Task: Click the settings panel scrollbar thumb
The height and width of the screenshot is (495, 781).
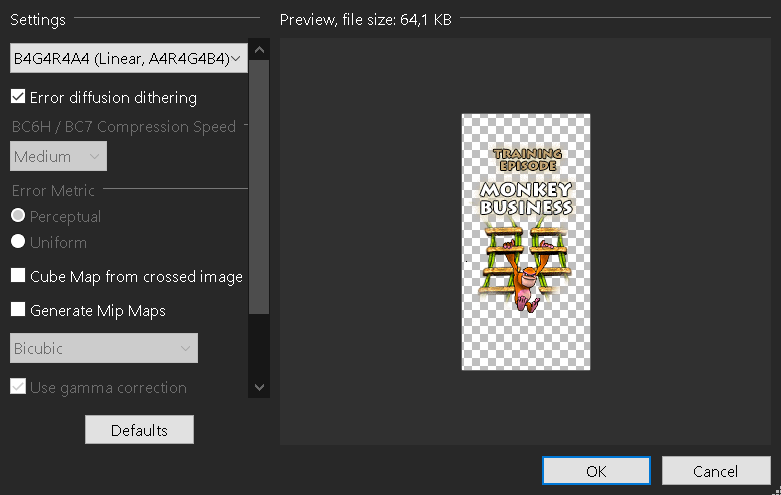Action: [x=259, y=187]
